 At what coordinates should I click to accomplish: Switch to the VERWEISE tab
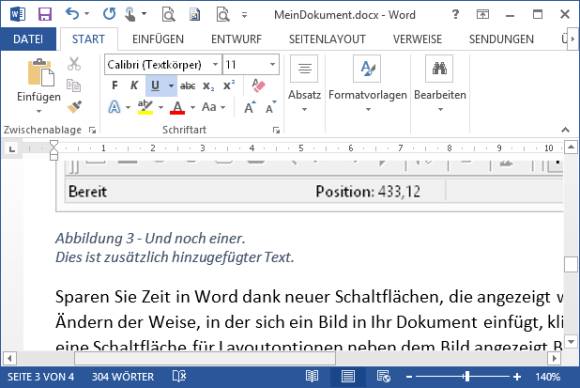417,39
